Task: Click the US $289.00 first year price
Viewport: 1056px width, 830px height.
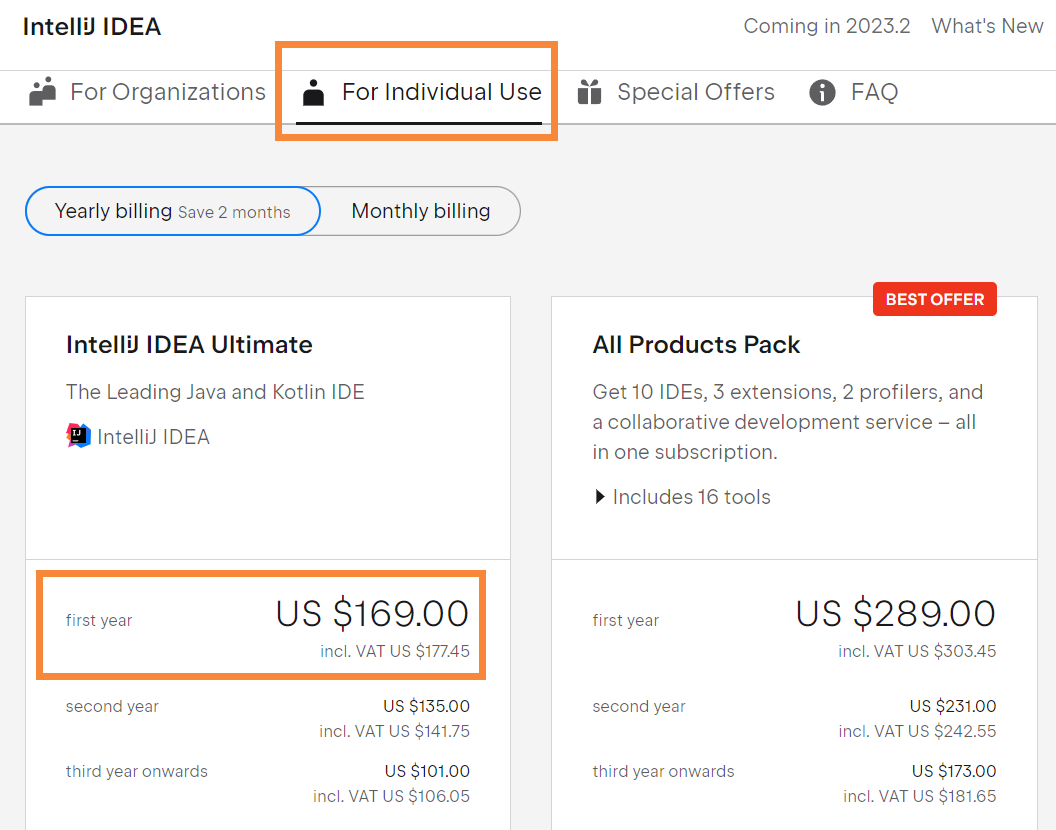Action: pyautogui.click(x=896, y=614)
